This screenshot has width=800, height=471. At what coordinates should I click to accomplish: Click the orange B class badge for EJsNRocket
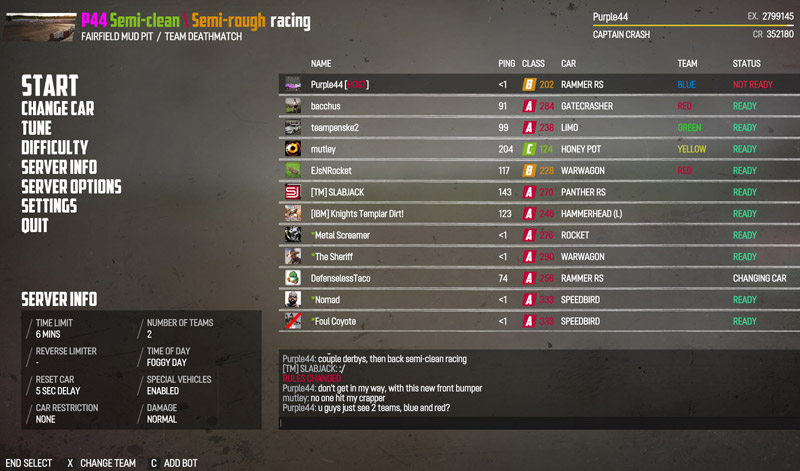click(529, 170)
